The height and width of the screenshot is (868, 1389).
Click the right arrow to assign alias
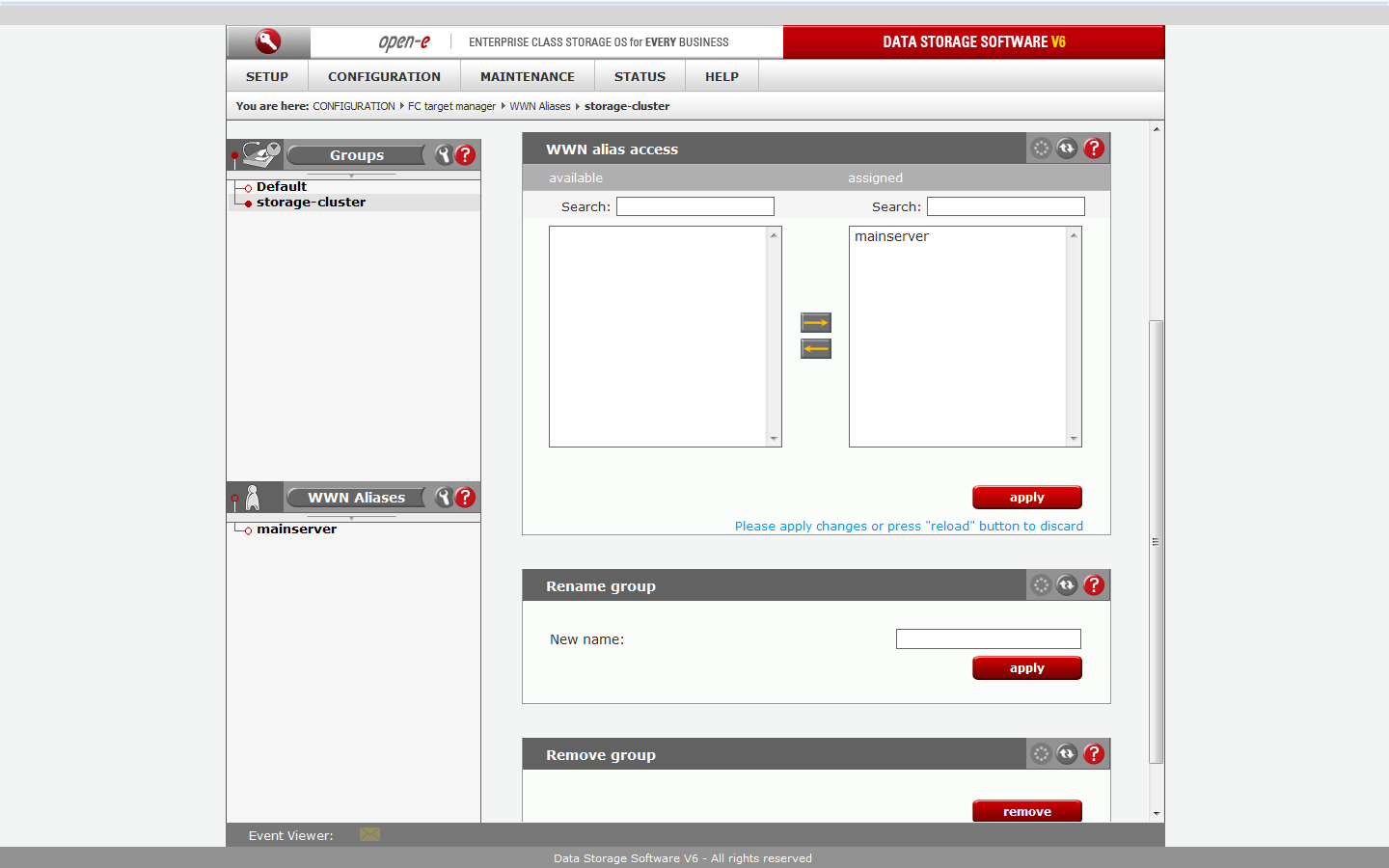(815, 322)
